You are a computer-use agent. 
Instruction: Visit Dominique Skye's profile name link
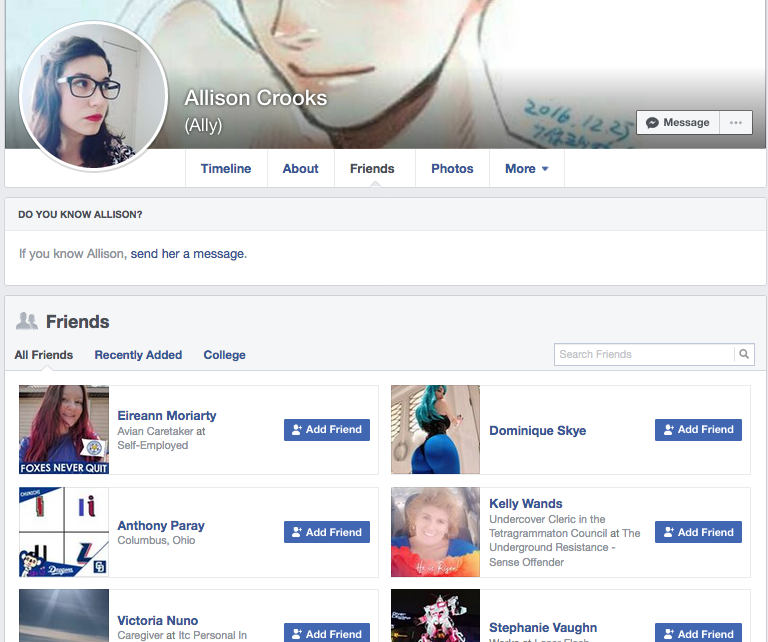[538, 430]
